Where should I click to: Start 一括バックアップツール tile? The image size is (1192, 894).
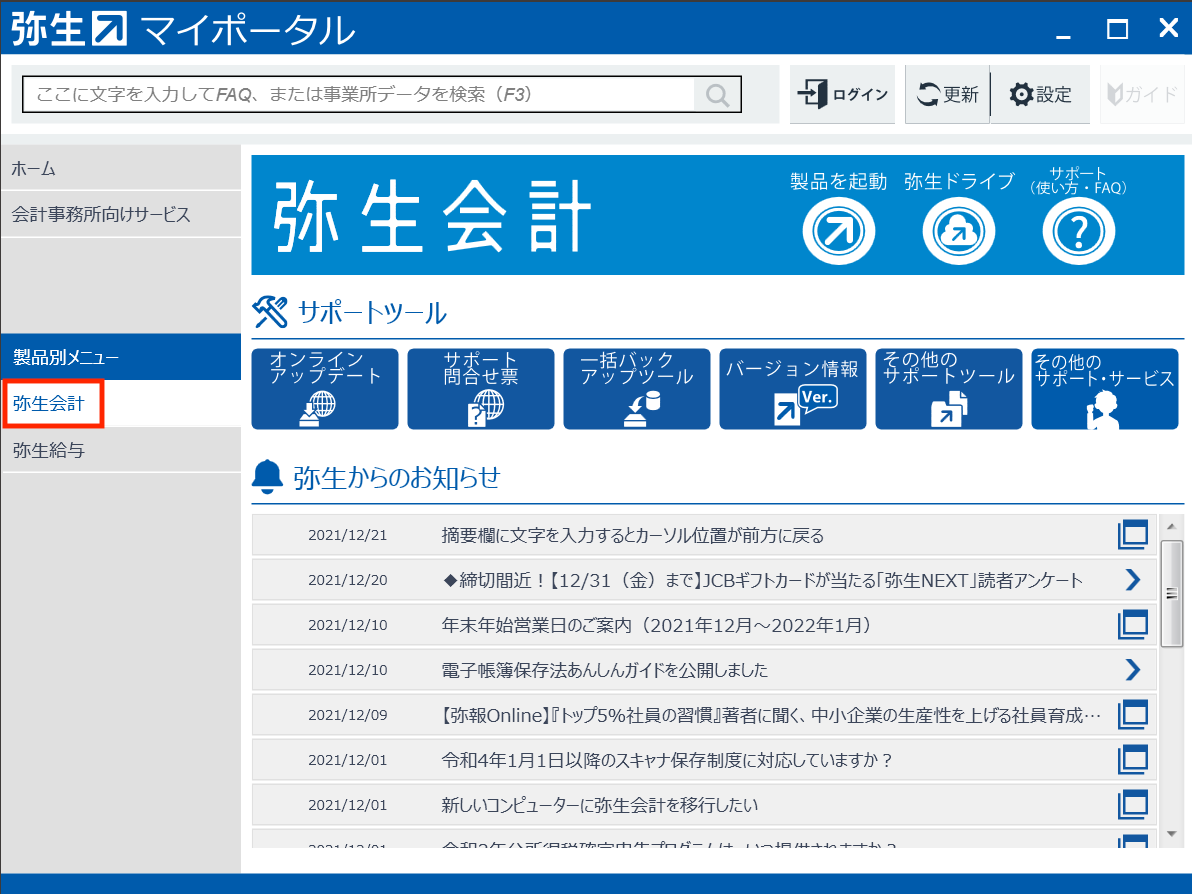coord(637,389)
